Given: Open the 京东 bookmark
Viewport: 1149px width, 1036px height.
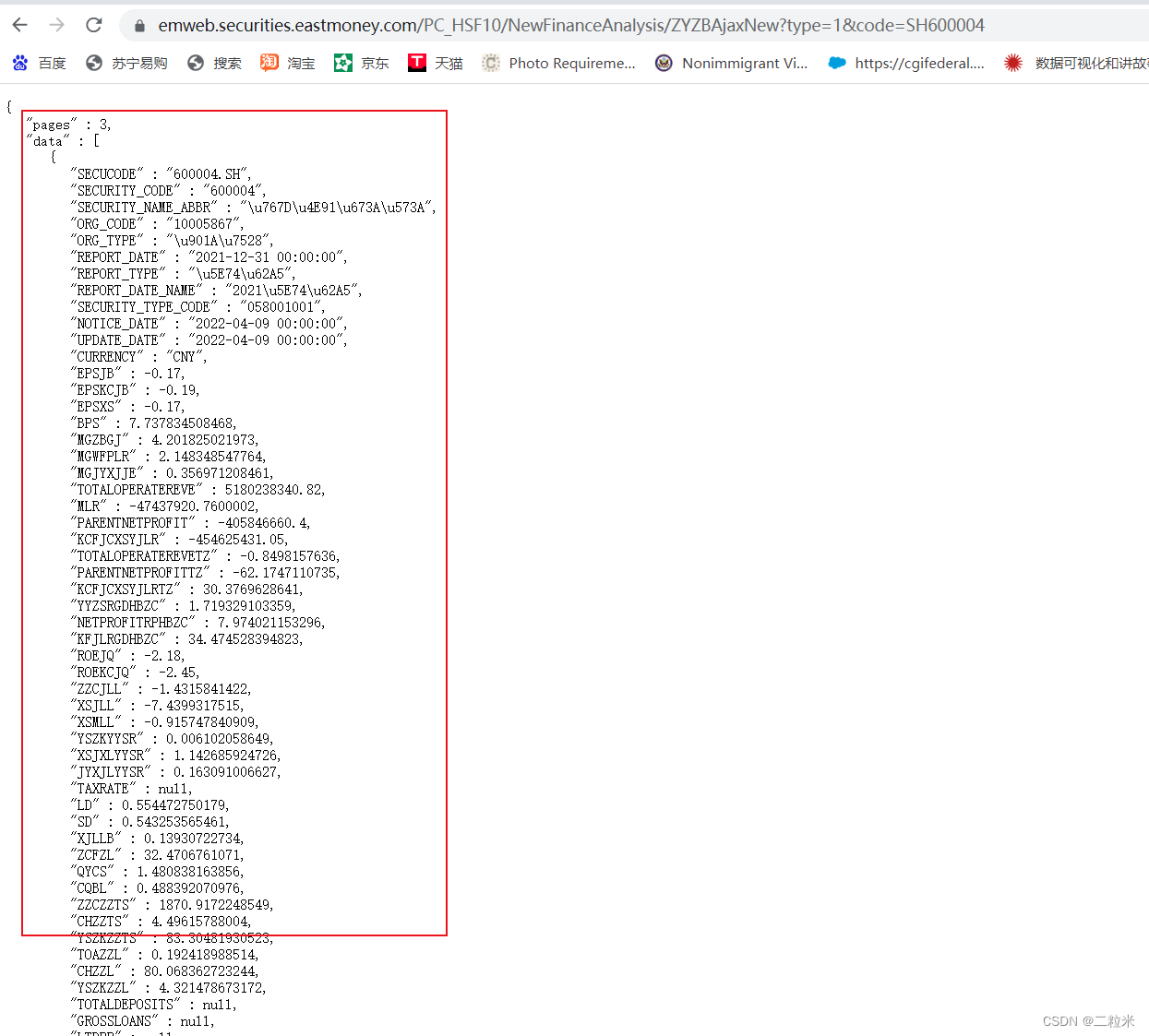Looking at the screenshot, I should 362,63.
